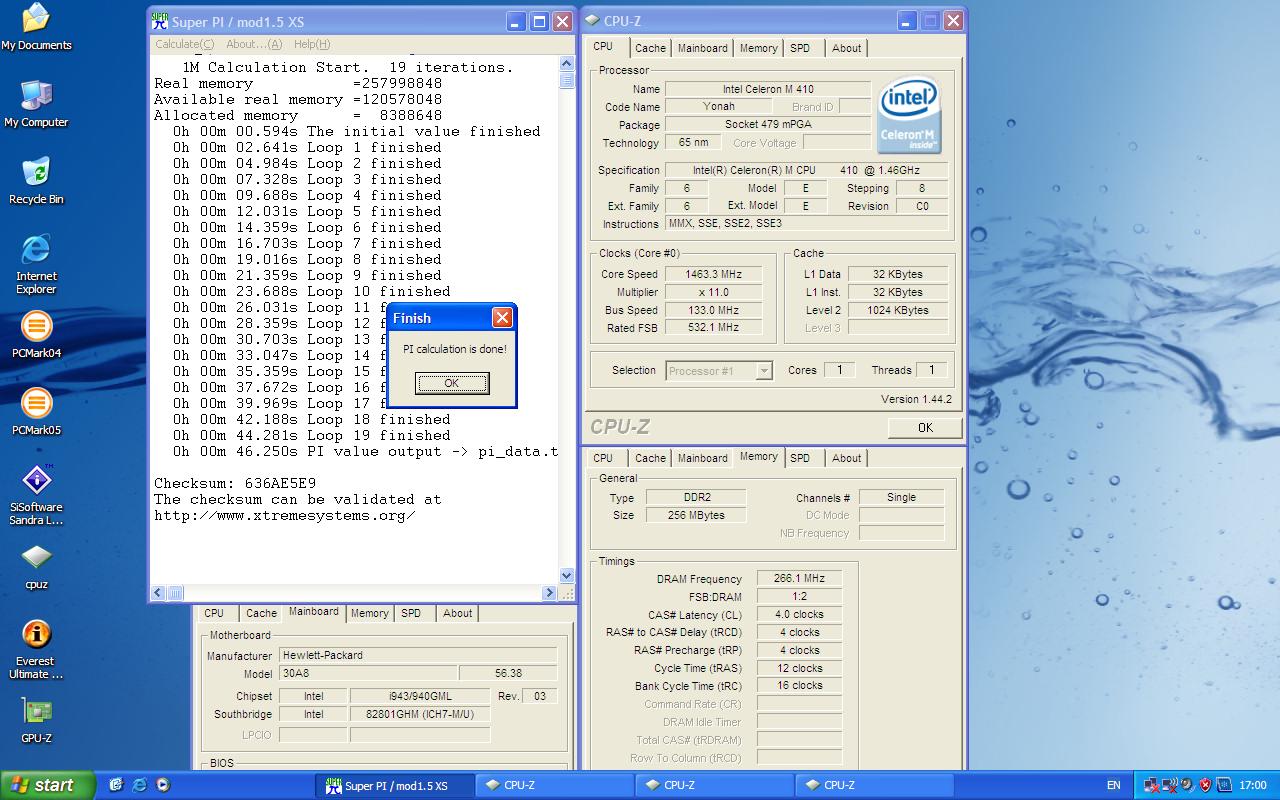Switch to the Memory tab in top CPU-Z window
This screenshot has width=1280, height=800.
click(758, 48)
